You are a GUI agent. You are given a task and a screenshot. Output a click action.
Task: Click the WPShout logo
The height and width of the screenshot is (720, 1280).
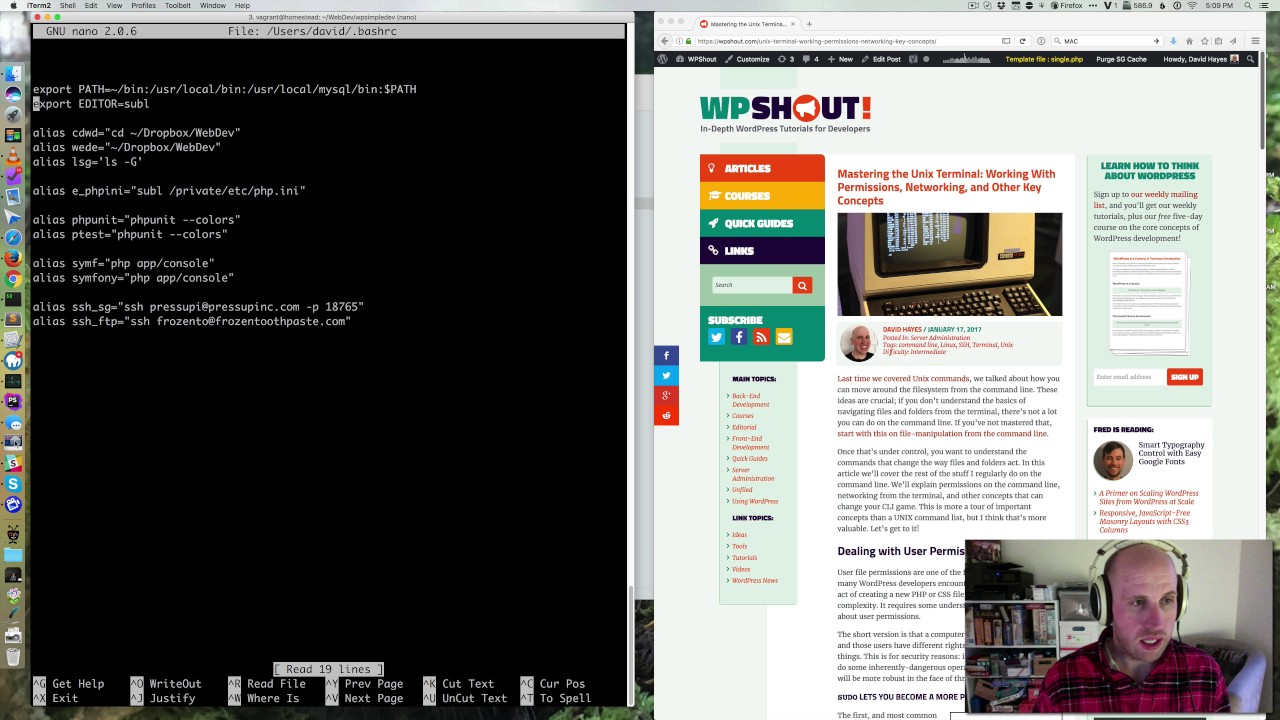[x=785, y=114]
